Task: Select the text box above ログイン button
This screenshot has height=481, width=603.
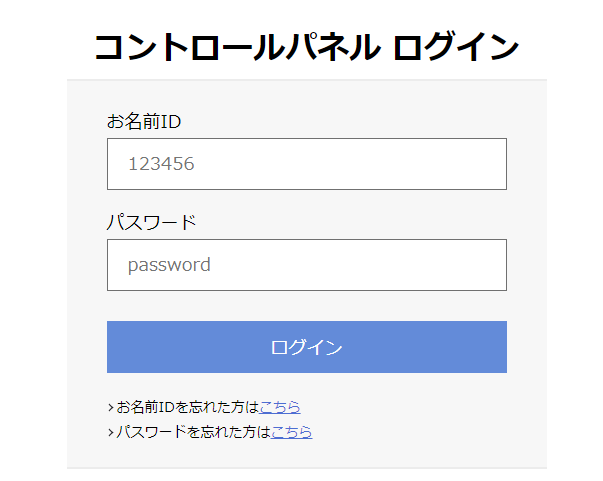Action: click(x=306, y=265)
